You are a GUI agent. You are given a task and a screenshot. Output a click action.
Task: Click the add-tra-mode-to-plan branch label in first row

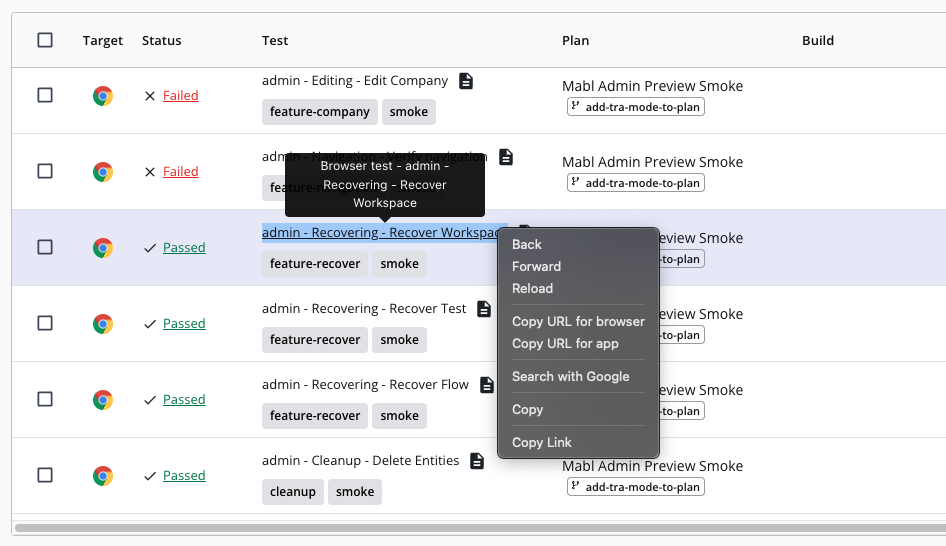click(636, 107)
